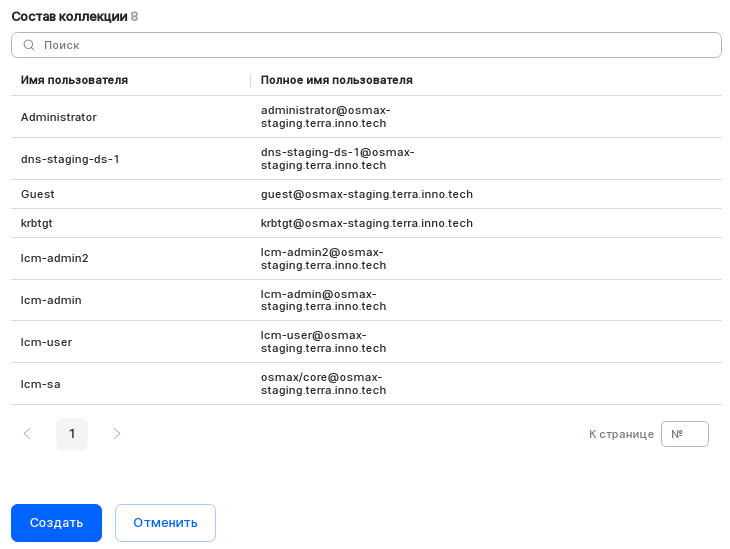Click the osmax/core full name cell

pyautogui.click(x=323, y=384)
